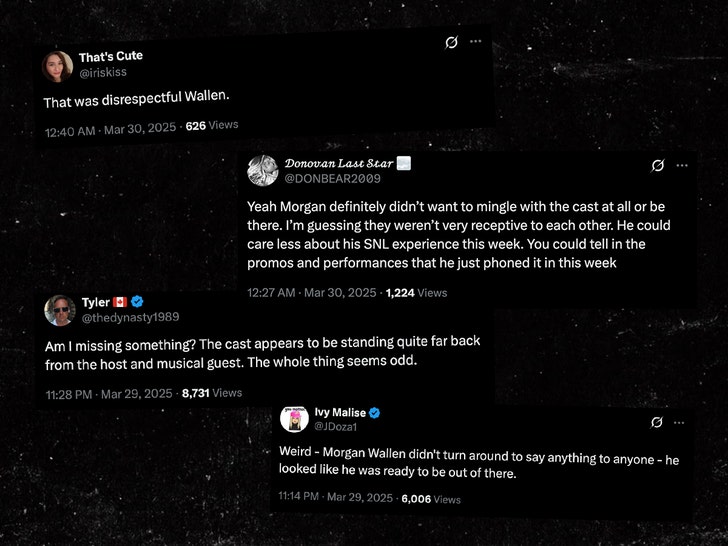Open That's Cute profile avatar
This screenshot has width=728, height=546.
point(57,65)
